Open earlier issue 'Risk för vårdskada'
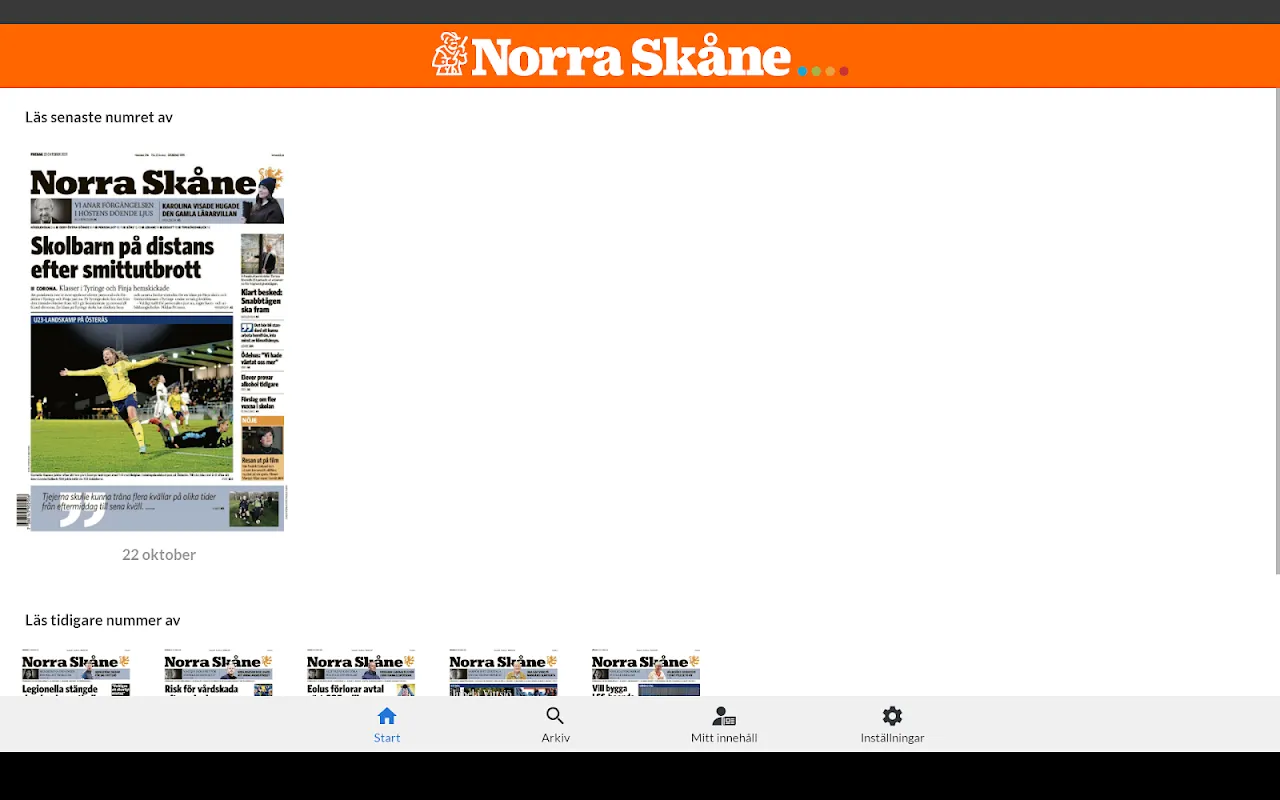This screenshot has width=1280, height=800. pos(218,672)
